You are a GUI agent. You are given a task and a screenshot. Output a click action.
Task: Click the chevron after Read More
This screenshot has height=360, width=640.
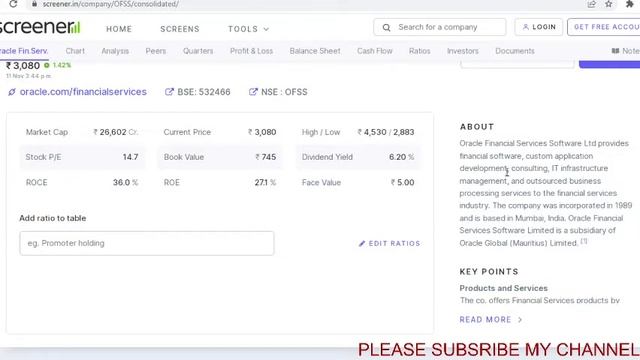520,320
